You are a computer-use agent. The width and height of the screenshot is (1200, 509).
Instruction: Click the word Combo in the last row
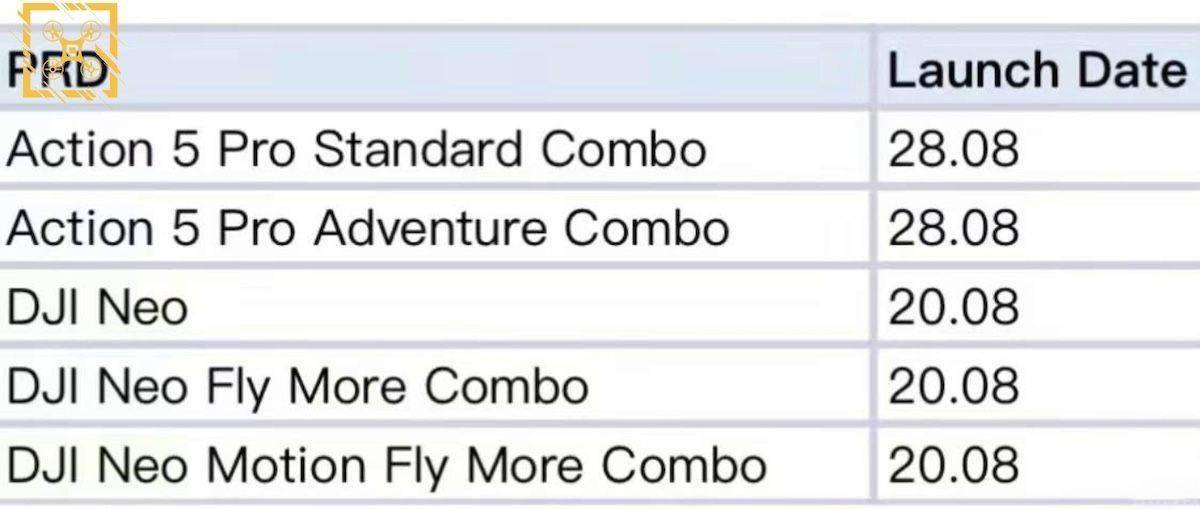tap(684, 465)
